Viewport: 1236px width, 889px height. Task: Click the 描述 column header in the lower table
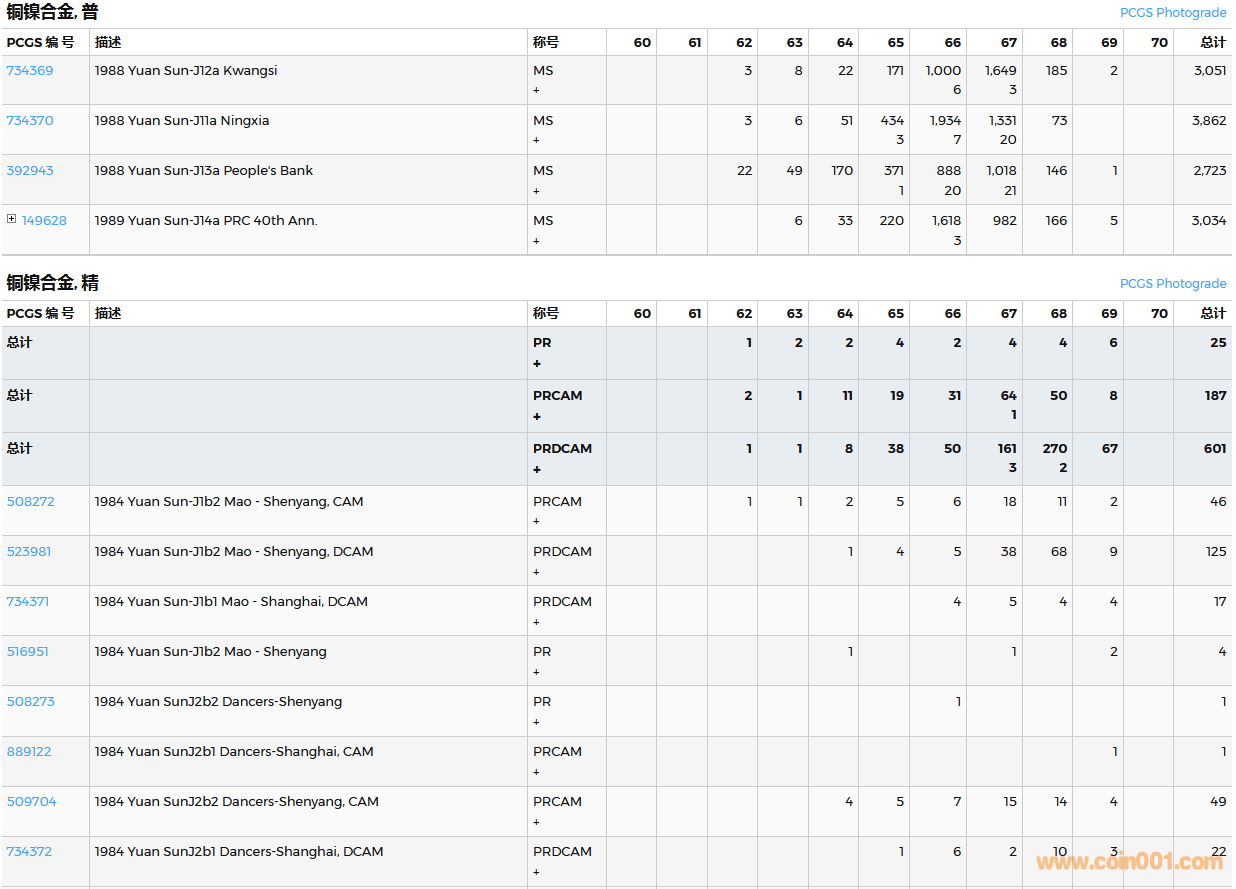click(108, 314)
